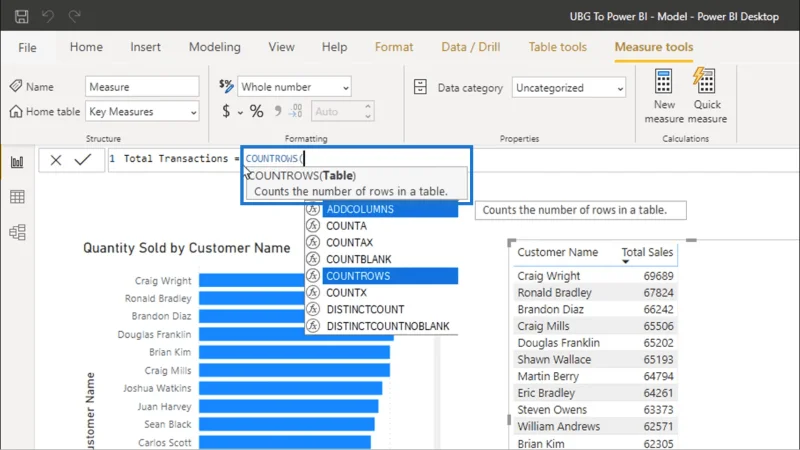
Task: Click the Home table house icon
Action: click(x=16, y=111)
